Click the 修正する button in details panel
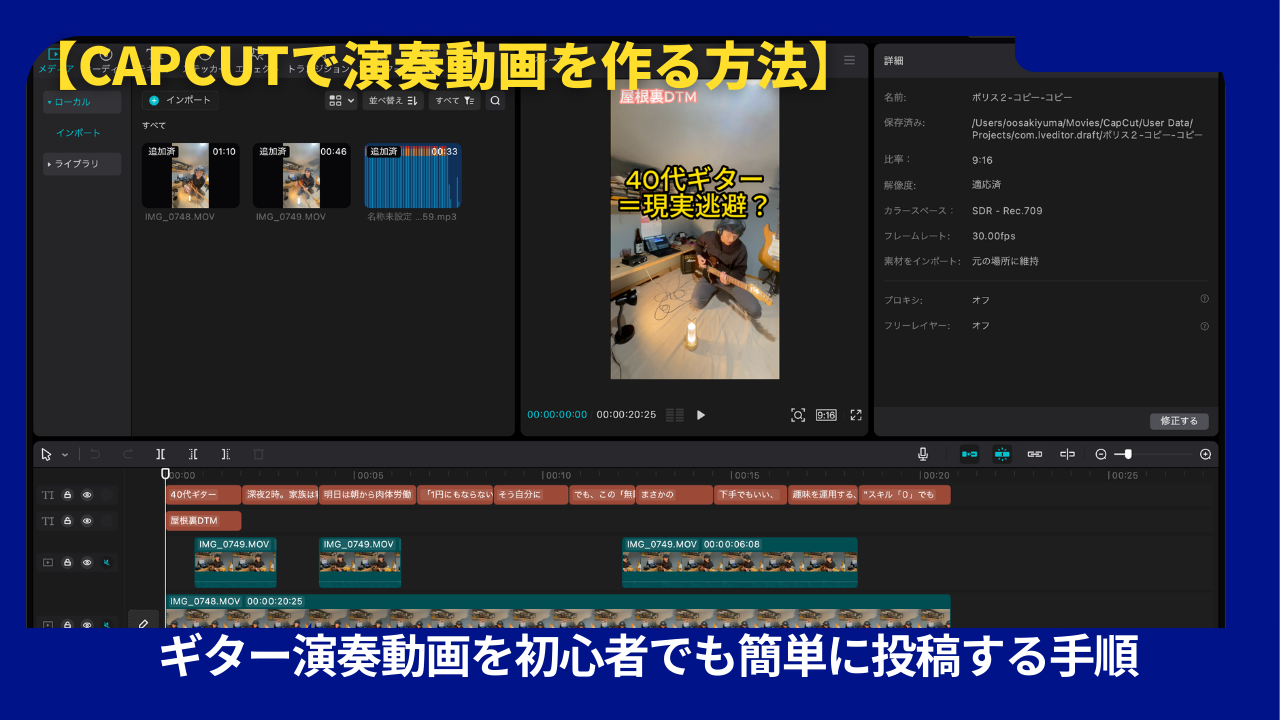Viewport: 1280px width, 720px height. (1179, 421)
